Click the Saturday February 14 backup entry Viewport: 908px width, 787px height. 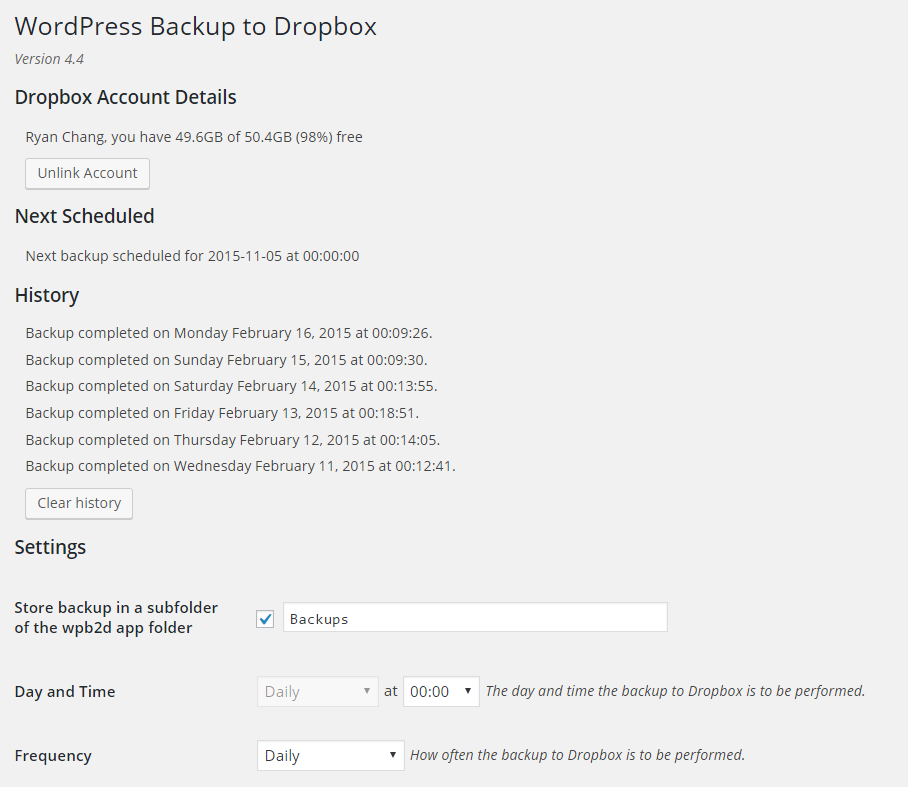click(231, 386)
